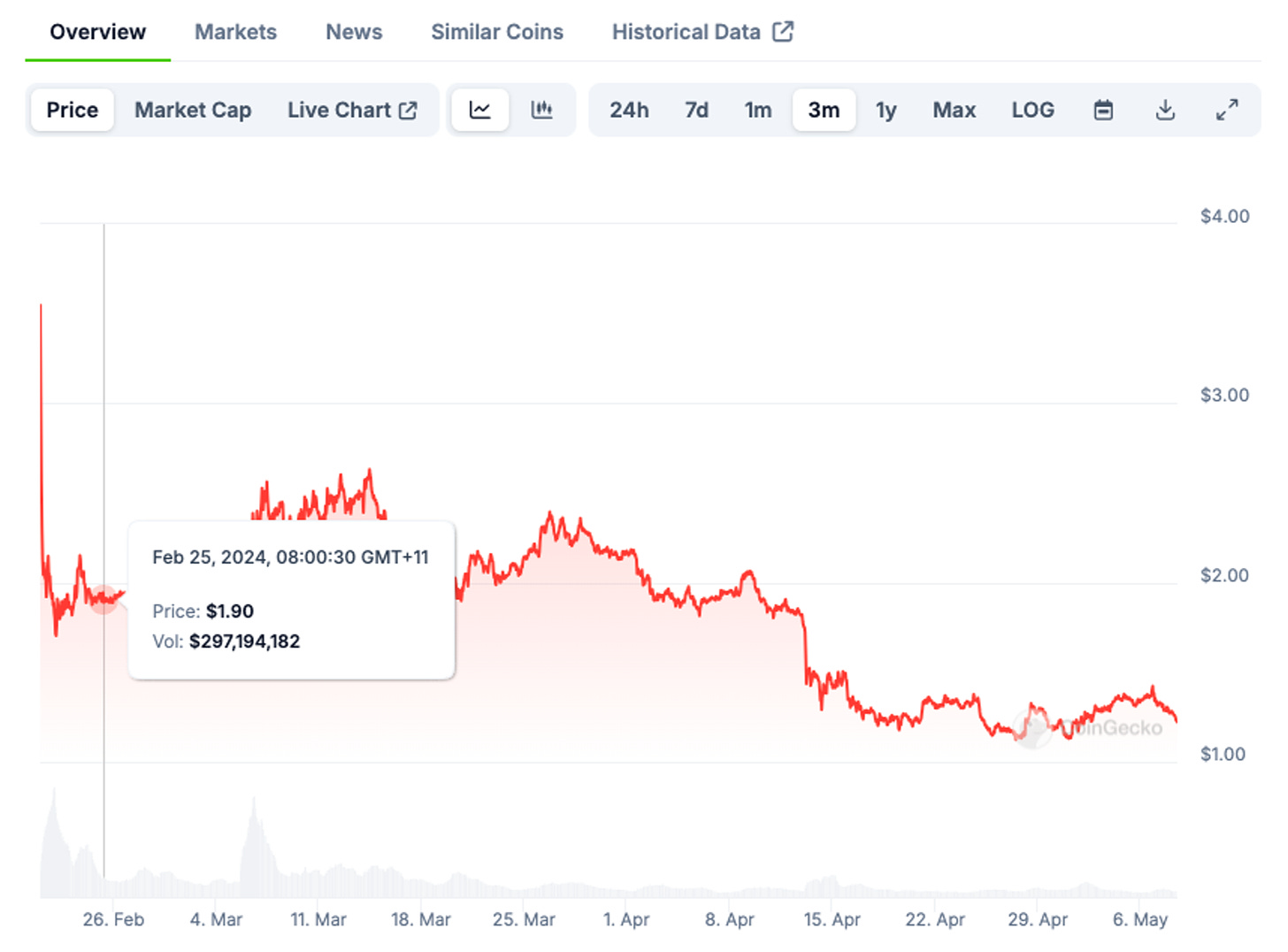The height and width of the screenshot is (952, 1288).
Task: Select the Price chart button
Action: click(73, 111)
